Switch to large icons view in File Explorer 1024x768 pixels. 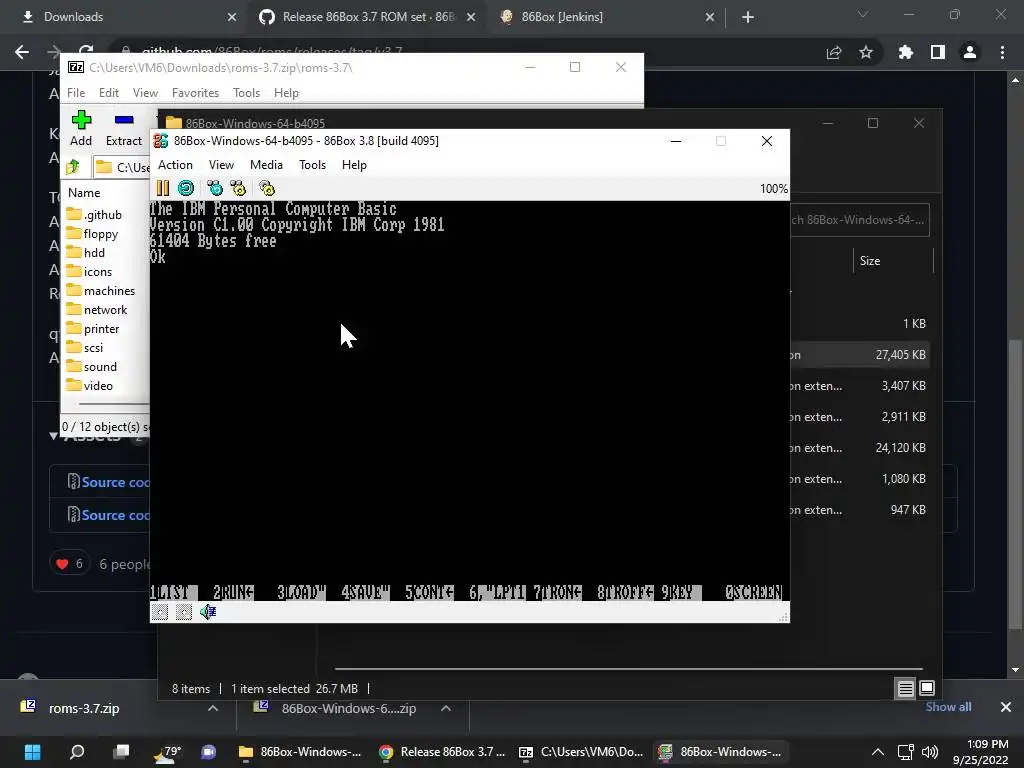point(927,688)
